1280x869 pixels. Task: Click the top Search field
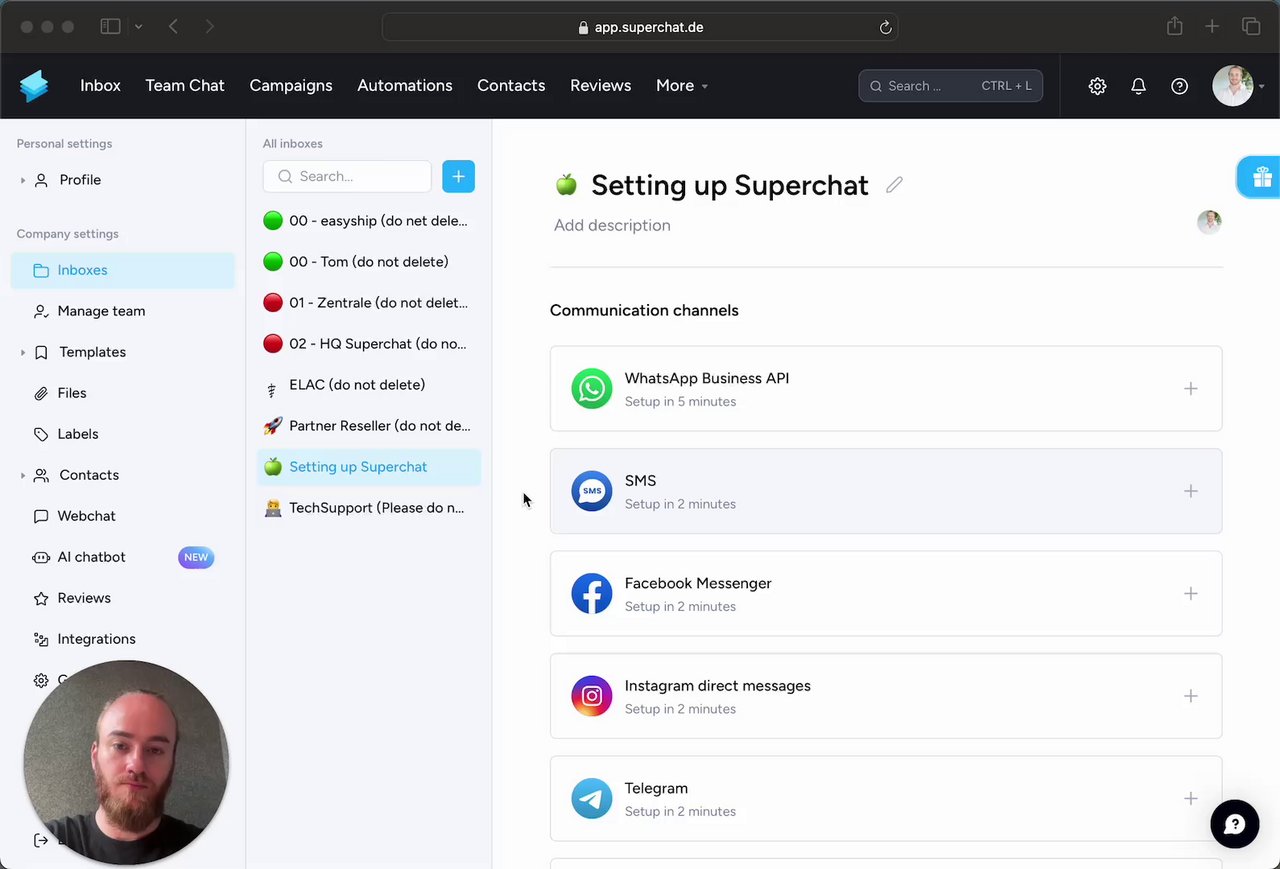point(950,86)
